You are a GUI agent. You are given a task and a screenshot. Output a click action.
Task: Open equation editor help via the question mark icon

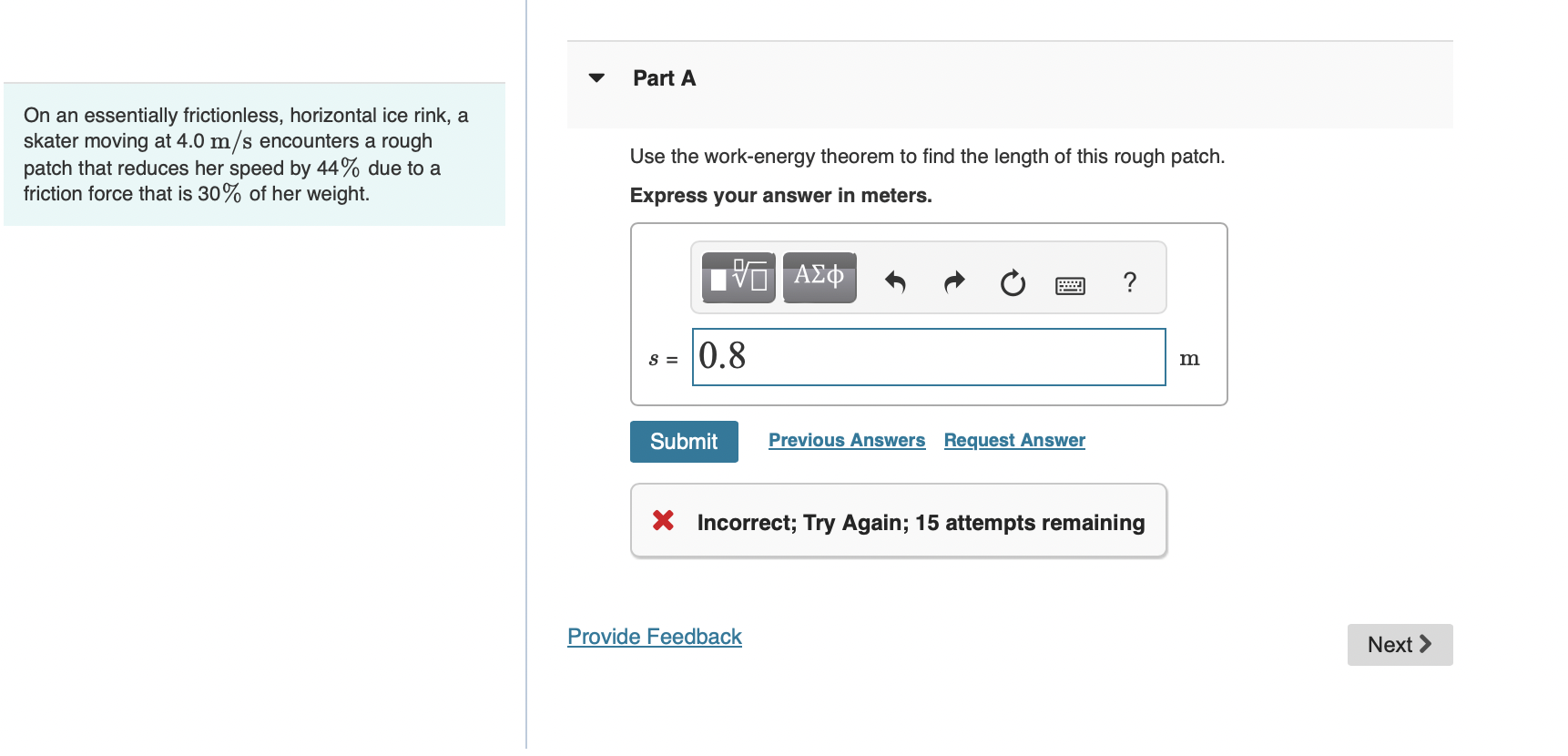[1129, 283]
